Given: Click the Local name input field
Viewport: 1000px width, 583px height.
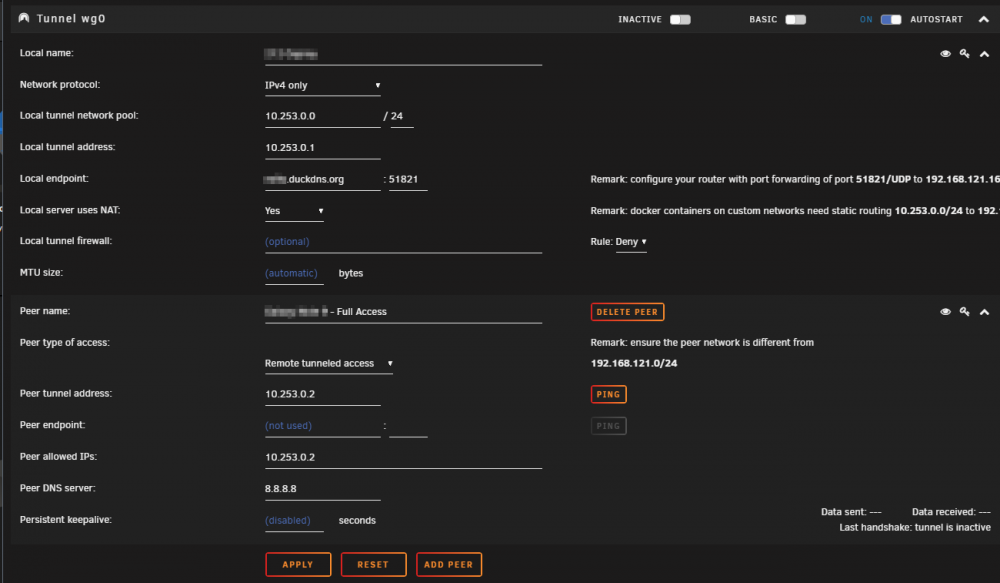Looking at the screenshot, I should tap(403, 54).
